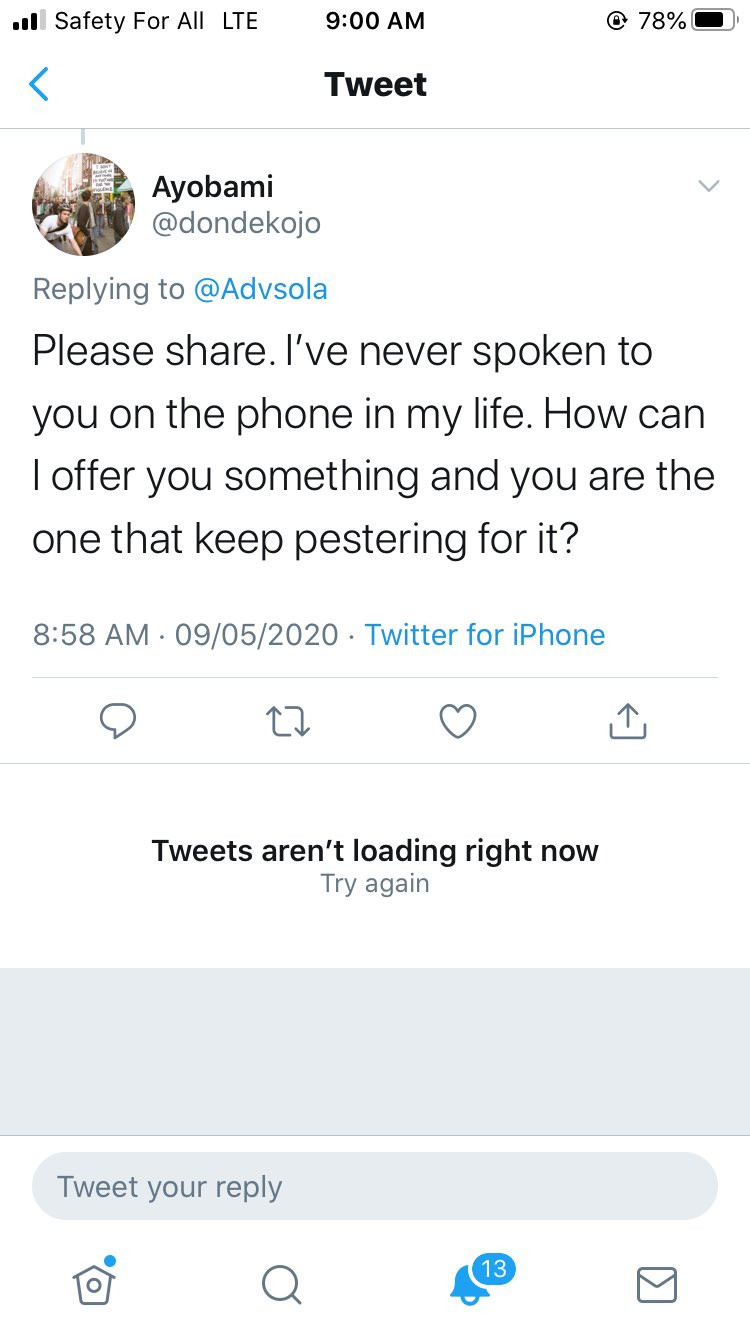Tap the reply speech bubble icon
Screen dimensions: 750x1334
(118, 721)
